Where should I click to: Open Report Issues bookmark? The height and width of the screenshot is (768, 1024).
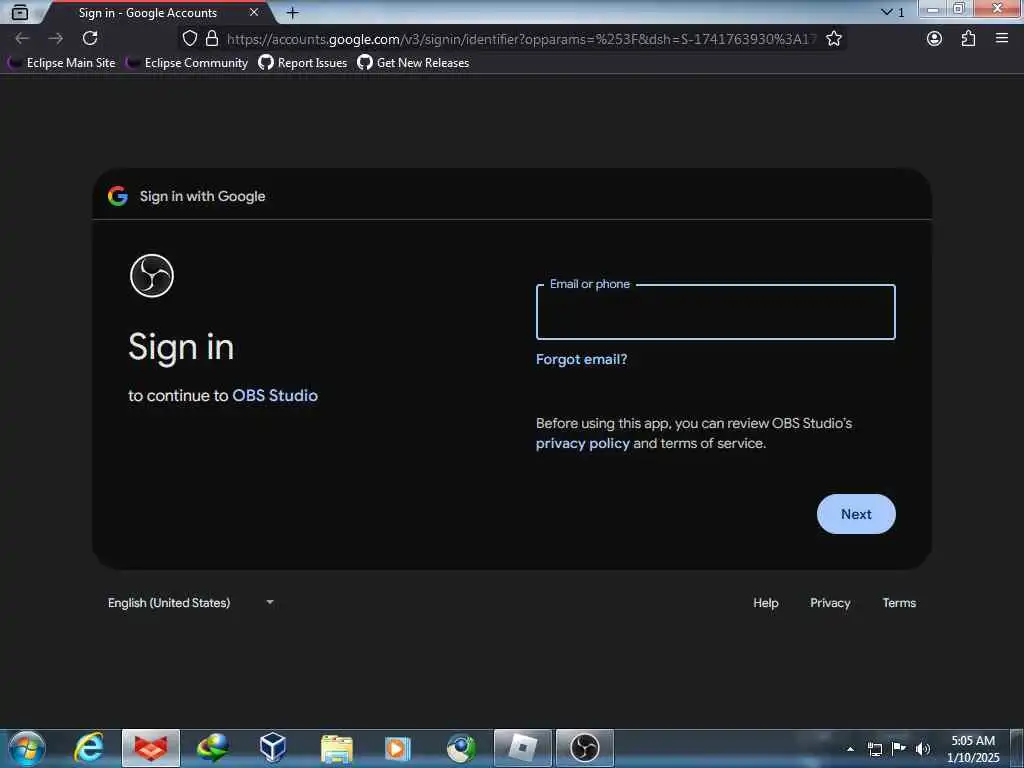point(303,63)
